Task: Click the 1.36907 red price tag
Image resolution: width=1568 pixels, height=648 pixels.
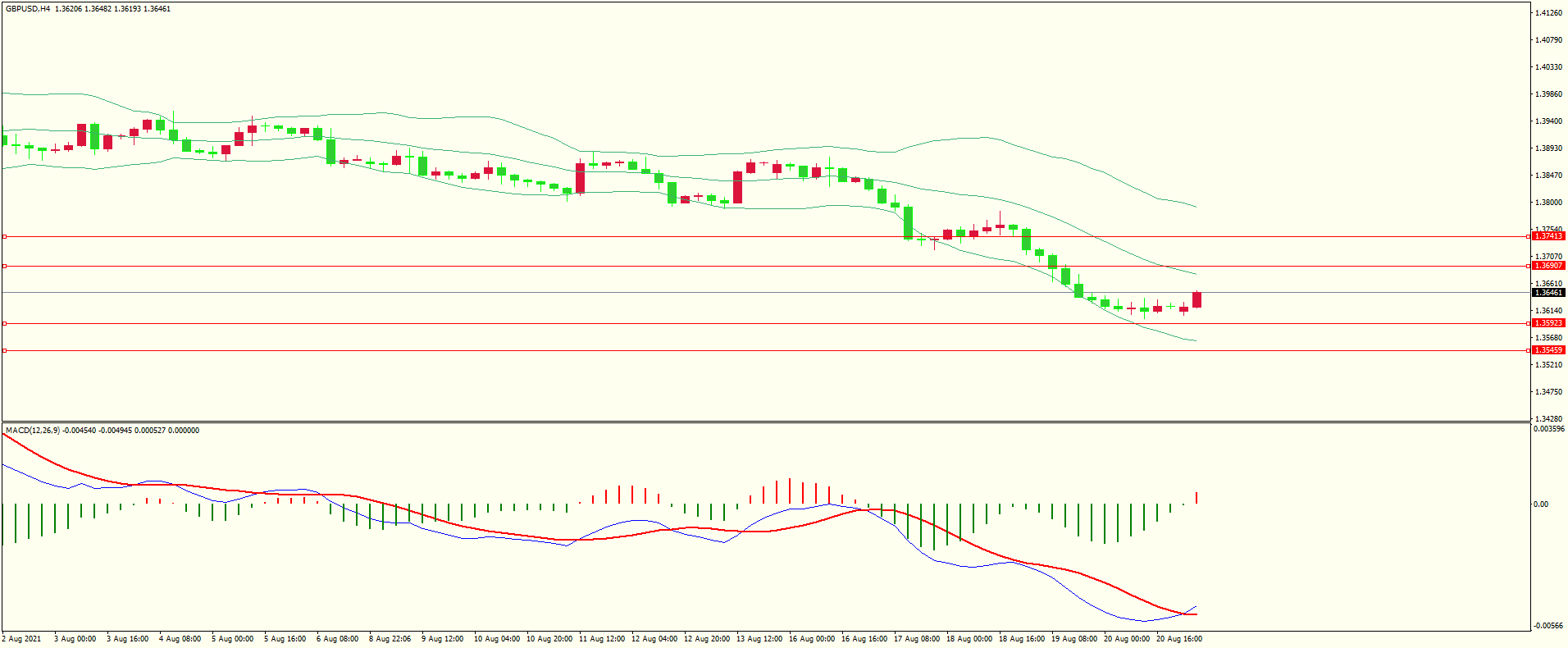Action: pos(1548,266)
